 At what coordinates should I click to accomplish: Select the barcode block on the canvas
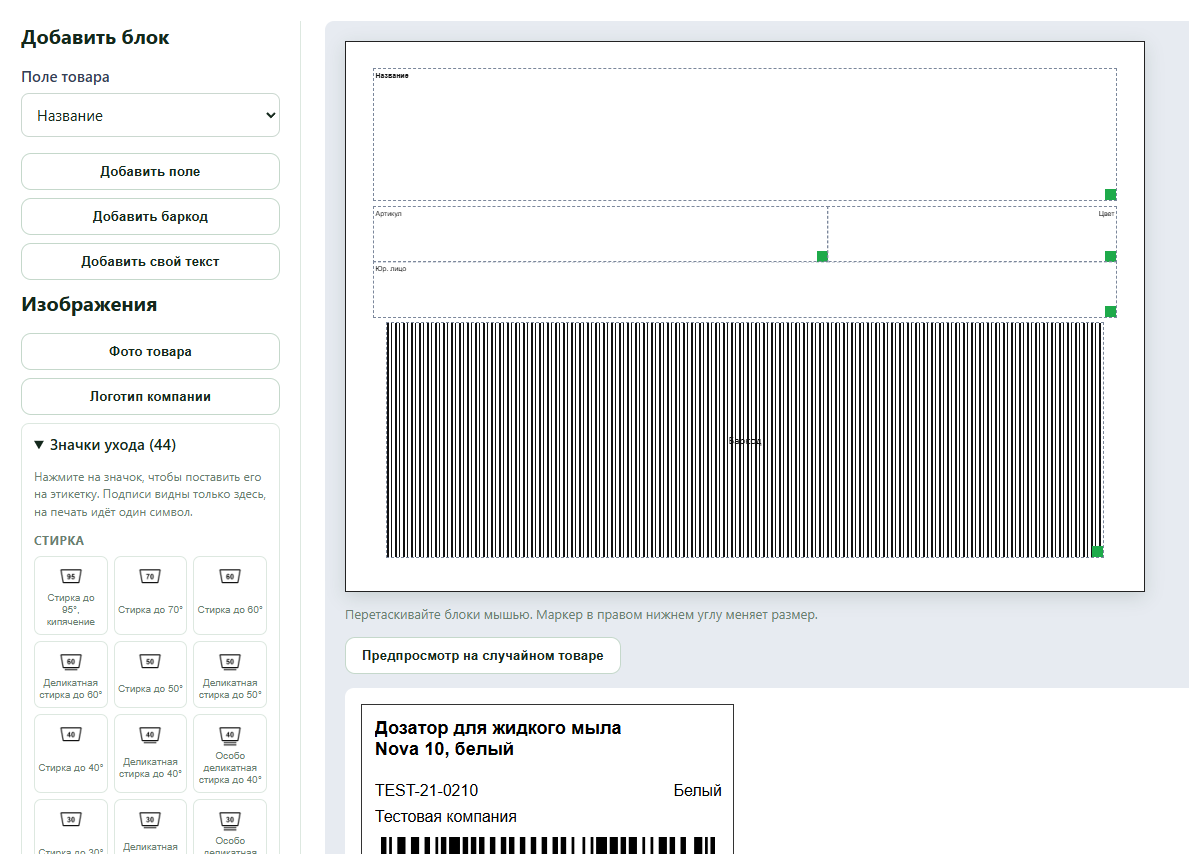point(745,440)
